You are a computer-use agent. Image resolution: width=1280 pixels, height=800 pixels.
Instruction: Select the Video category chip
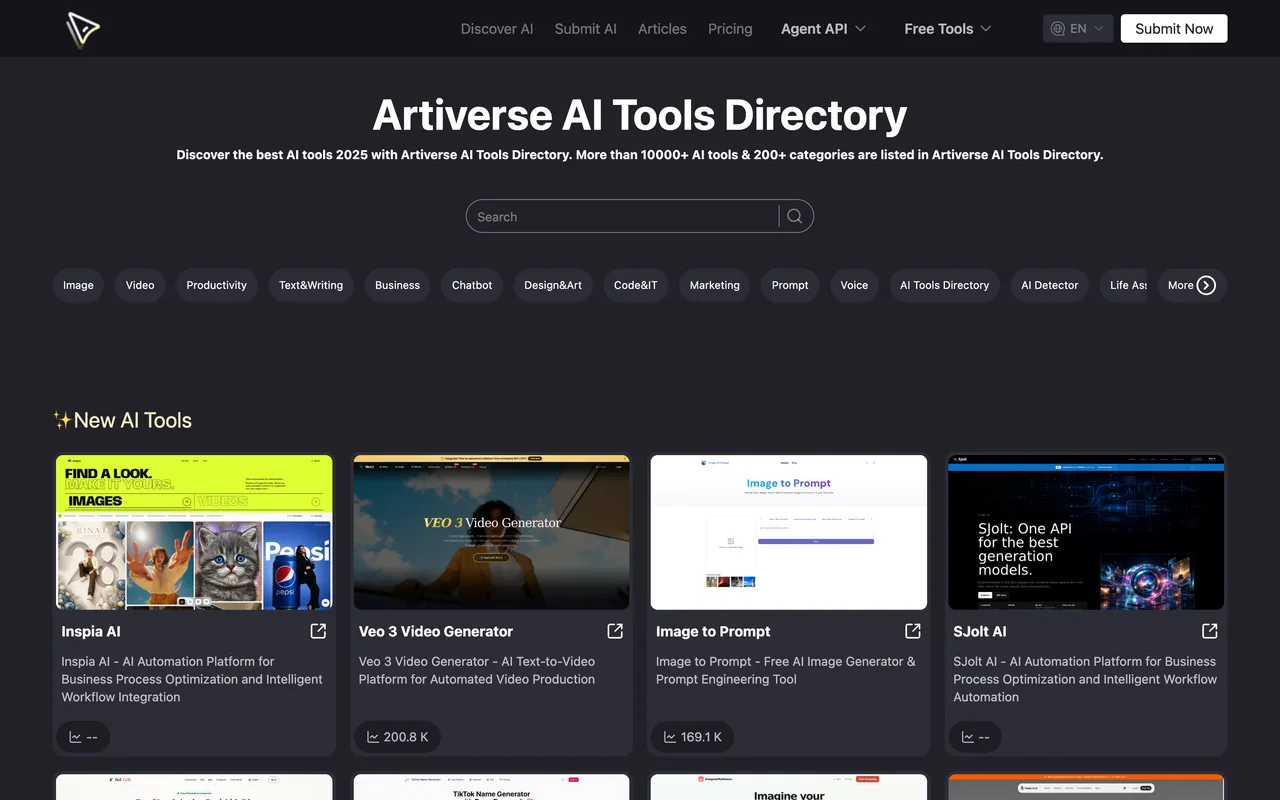click(x=140, y=285)
